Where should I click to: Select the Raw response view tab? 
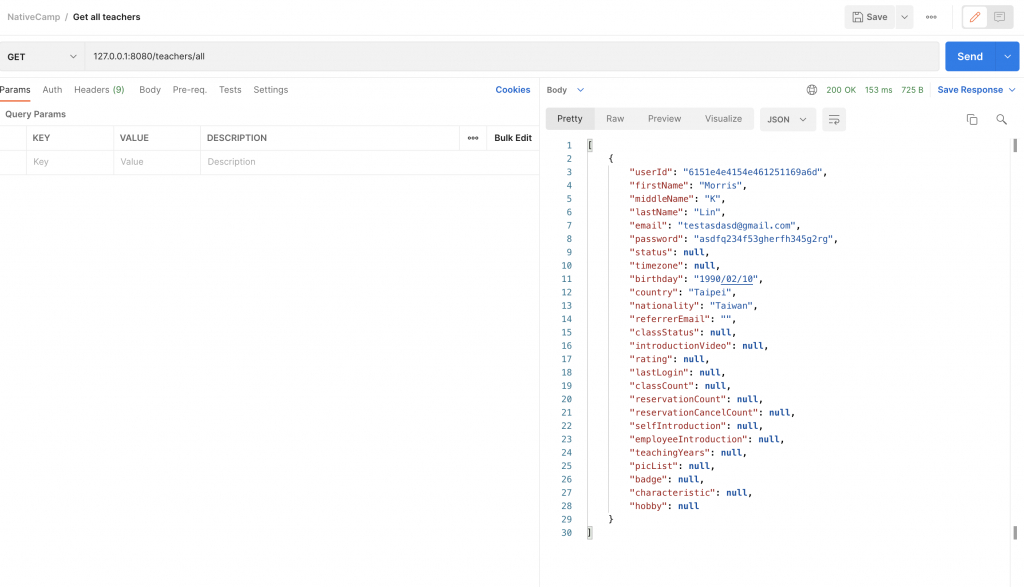tap(615, 119)
